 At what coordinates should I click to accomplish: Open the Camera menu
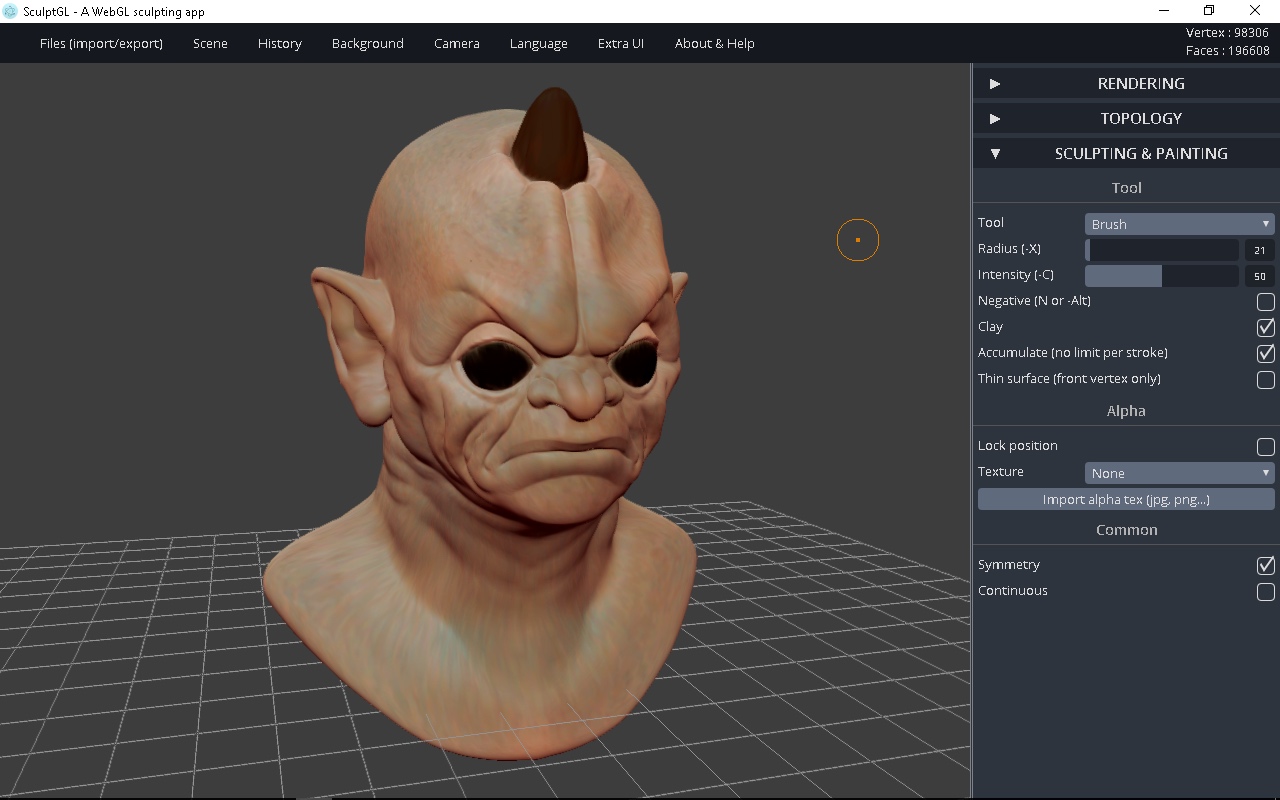click(x=457, y=43)
